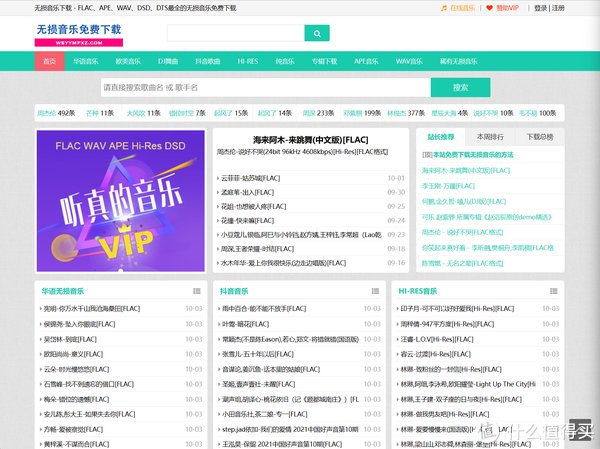
Task: Open the 华语无损音乐 section heading
Action: (63, 291)
